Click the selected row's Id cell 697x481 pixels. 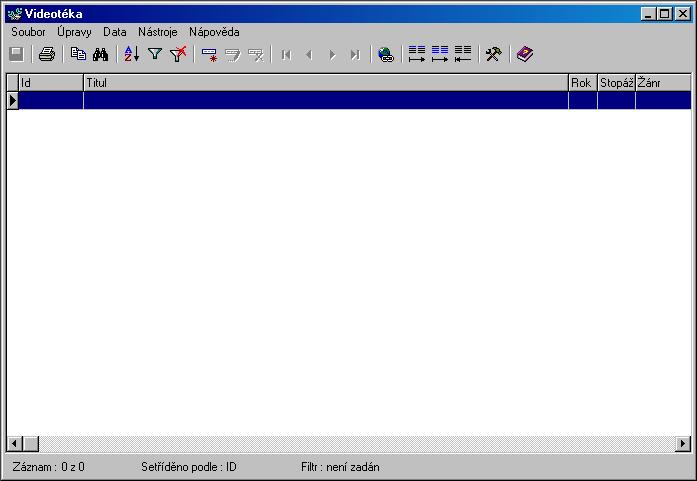click(x=51, y=100)
